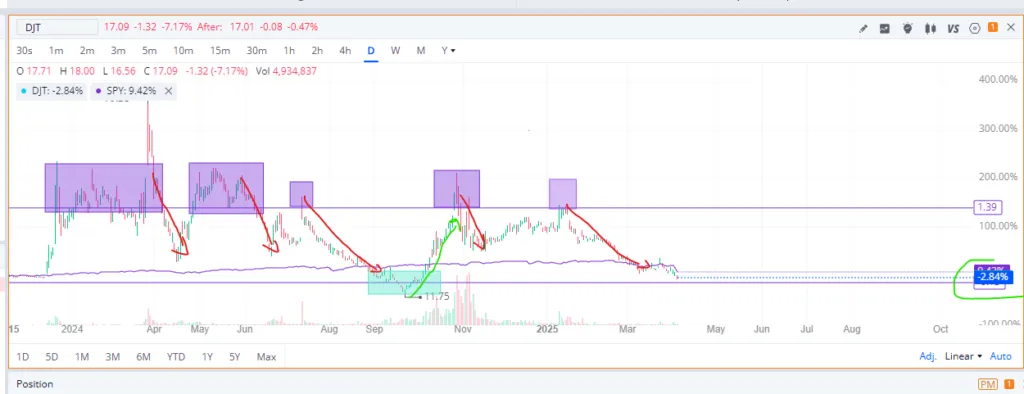
Task: Expand the Y interval dropdown
Action: [448, 50]
